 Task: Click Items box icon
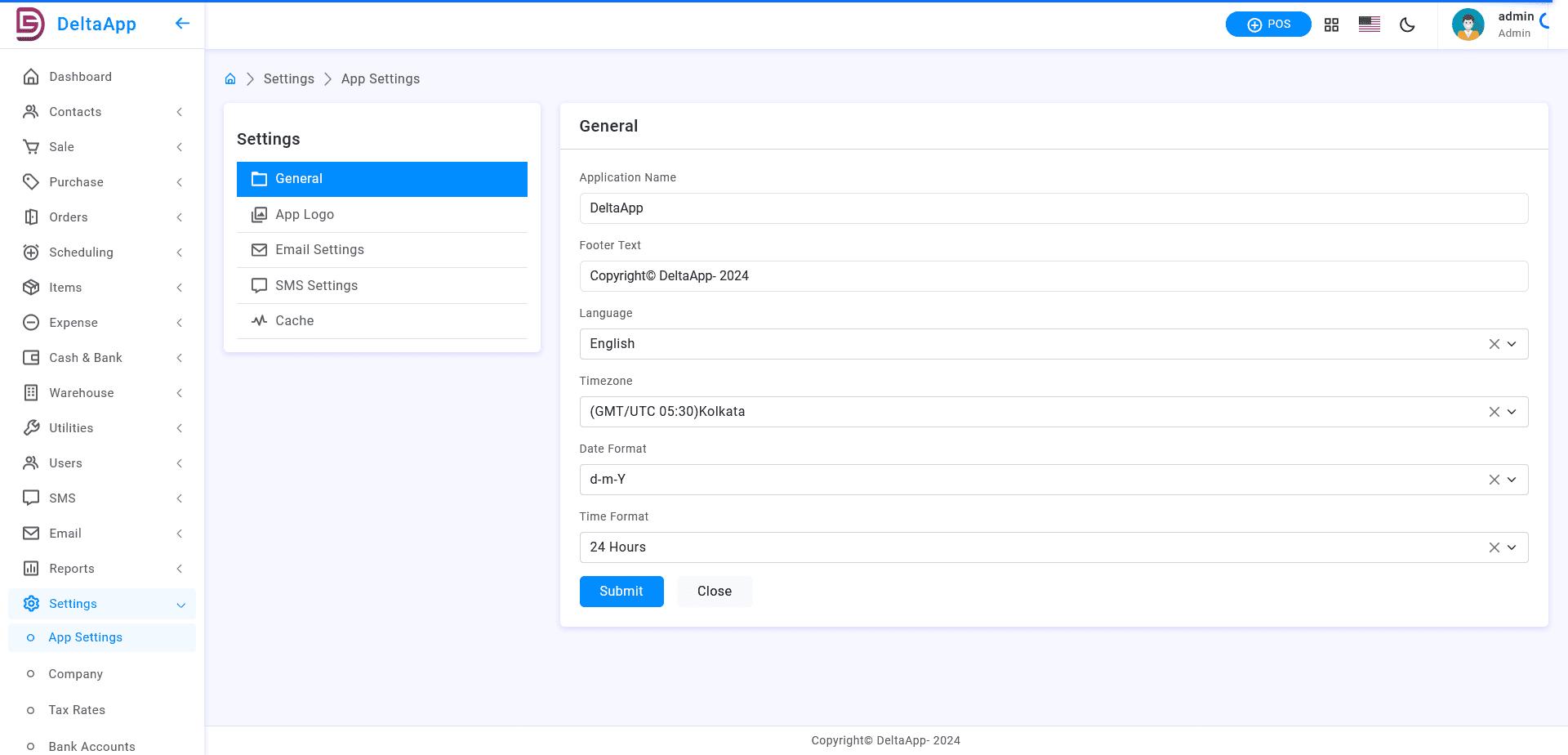point(31,288)
